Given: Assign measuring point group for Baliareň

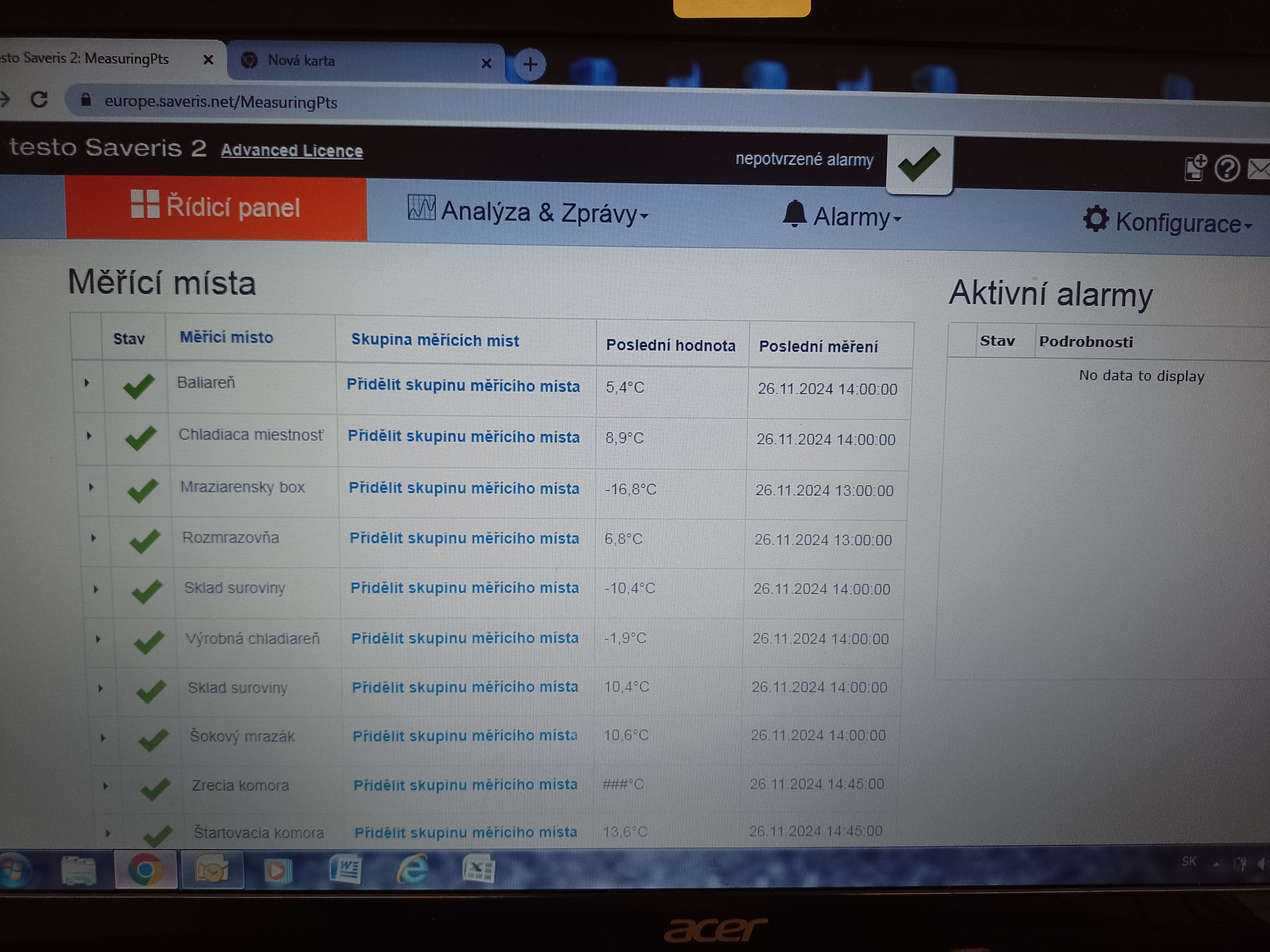Looking at the screenshot, I should tap(463, 386).
